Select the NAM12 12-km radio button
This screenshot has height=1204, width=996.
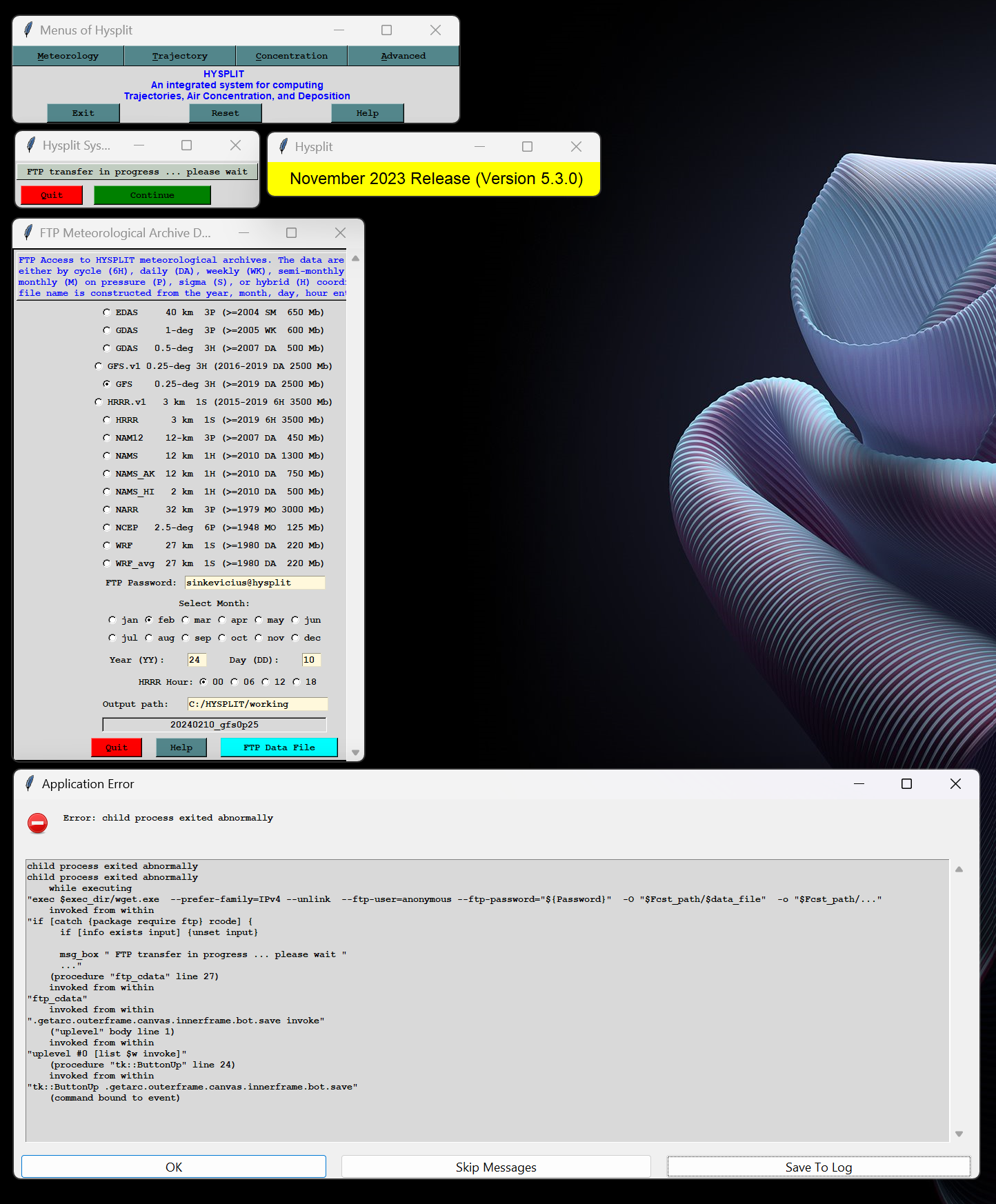point(107,438)
